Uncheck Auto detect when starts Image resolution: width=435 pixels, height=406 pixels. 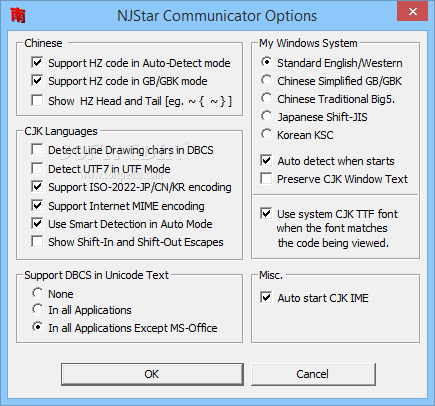click(x=266, y=161)
